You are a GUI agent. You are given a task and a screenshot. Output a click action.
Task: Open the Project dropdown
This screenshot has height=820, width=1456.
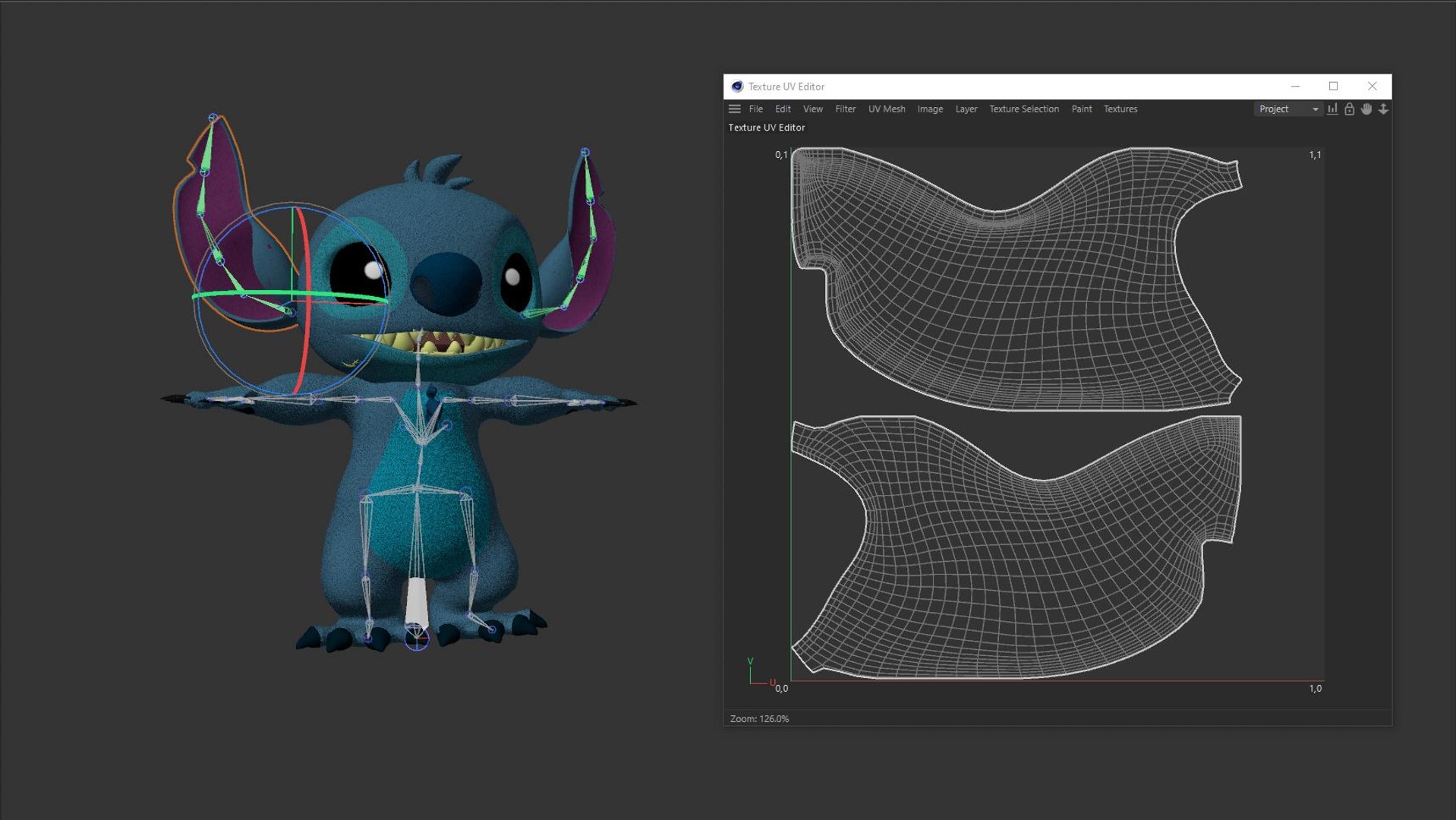pos(1288,109)
